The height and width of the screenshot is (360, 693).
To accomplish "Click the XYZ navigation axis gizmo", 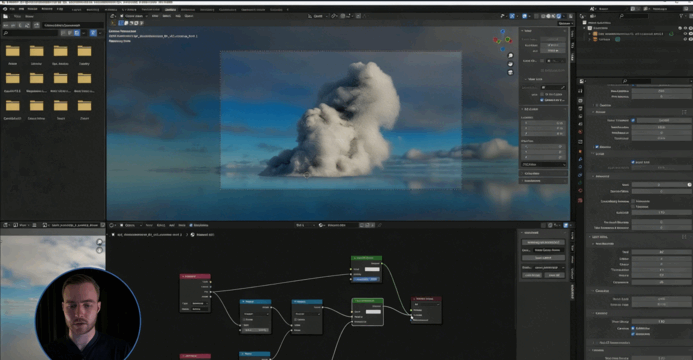I will point(502,40).
